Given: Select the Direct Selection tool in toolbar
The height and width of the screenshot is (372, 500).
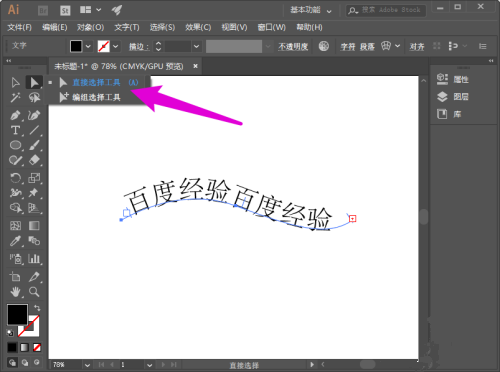Looking at the screenshot, I should 34,82.
